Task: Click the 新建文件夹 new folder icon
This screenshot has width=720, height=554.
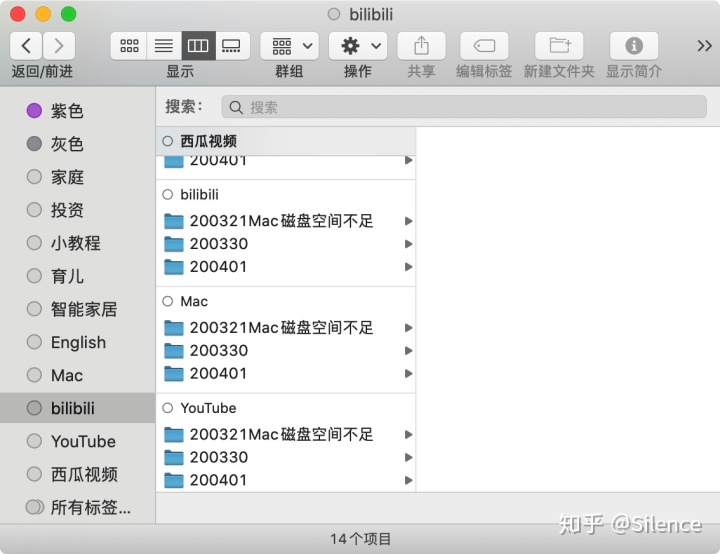Action: [559, 45]
